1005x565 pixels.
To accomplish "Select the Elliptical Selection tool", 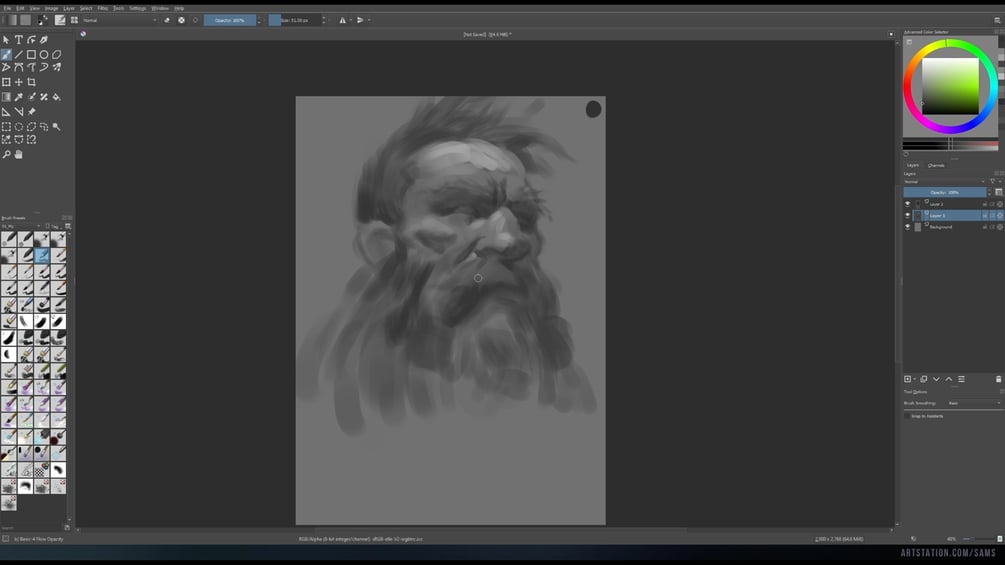I will pos(19,127).
